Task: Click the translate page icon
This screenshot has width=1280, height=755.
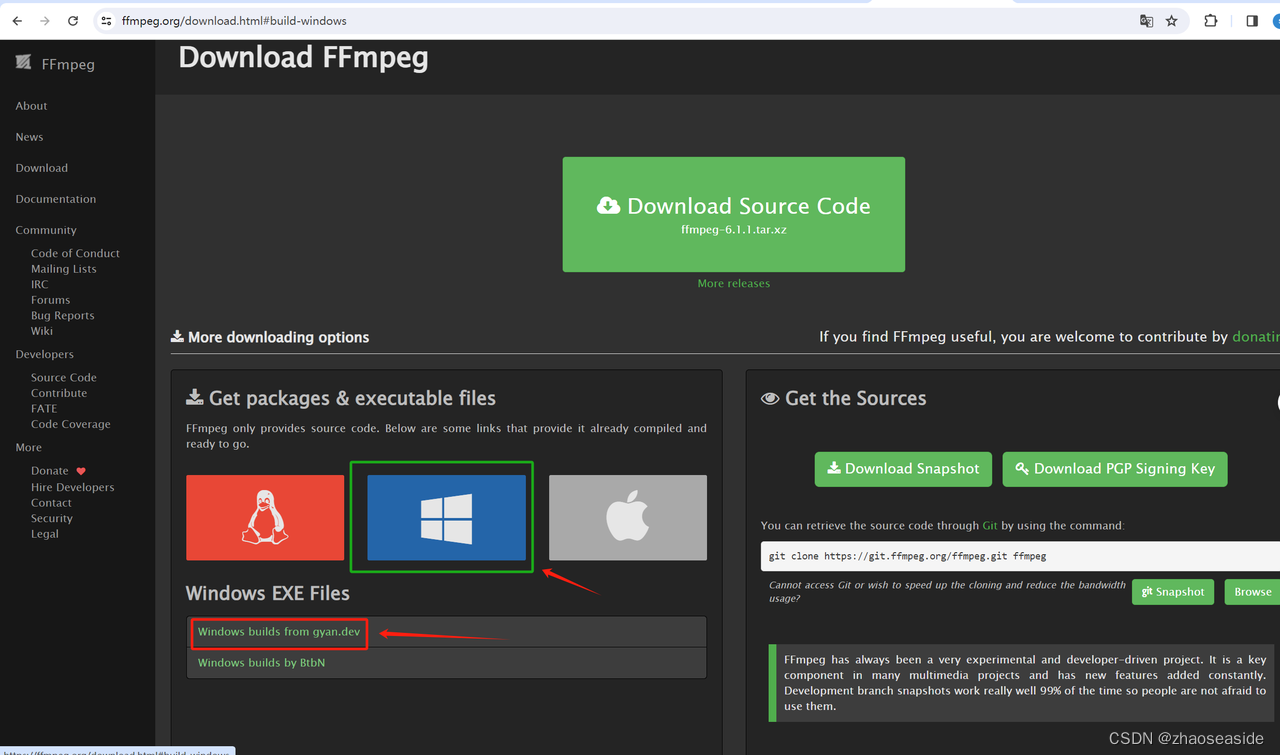Action: 1147,21
